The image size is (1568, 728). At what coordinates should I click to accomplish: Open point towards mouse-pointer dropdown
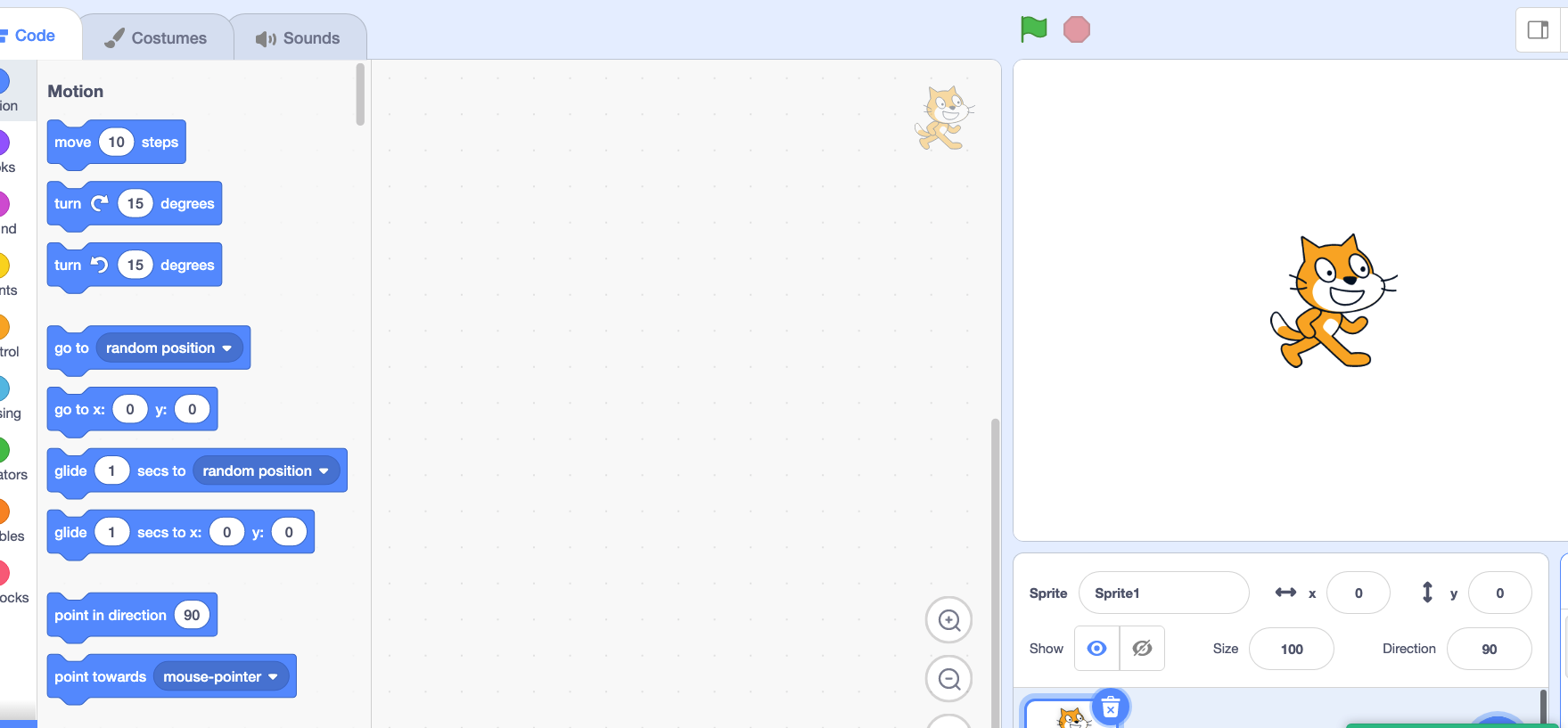[221, 676]
